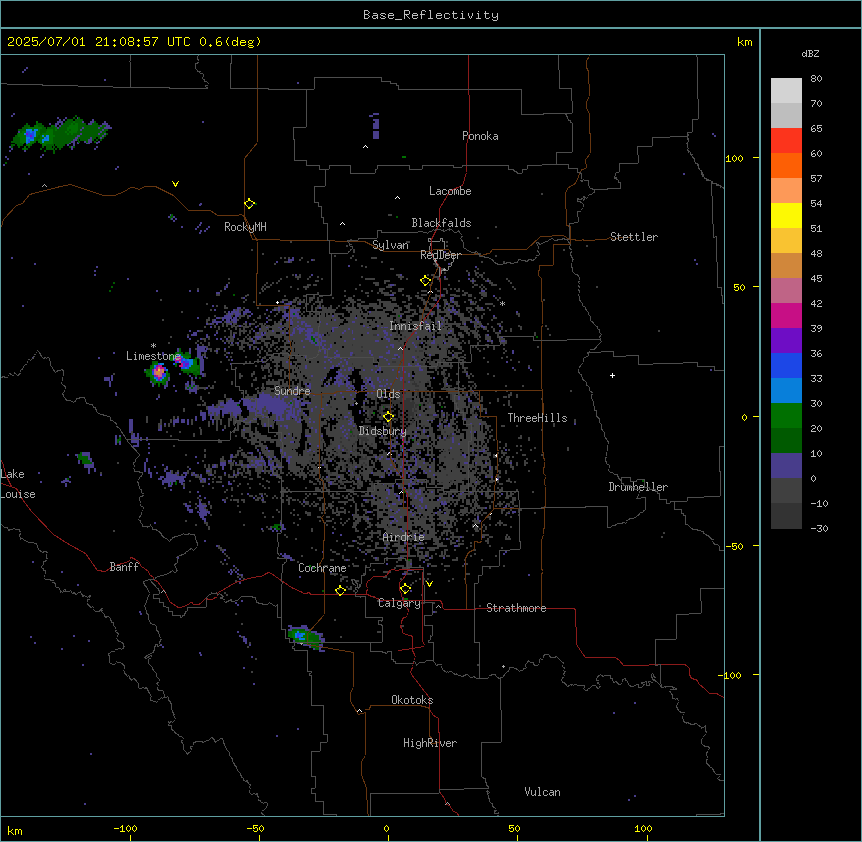
Task: Click the white plus marker west of Drumheller area
Action: tap(612, 375)
